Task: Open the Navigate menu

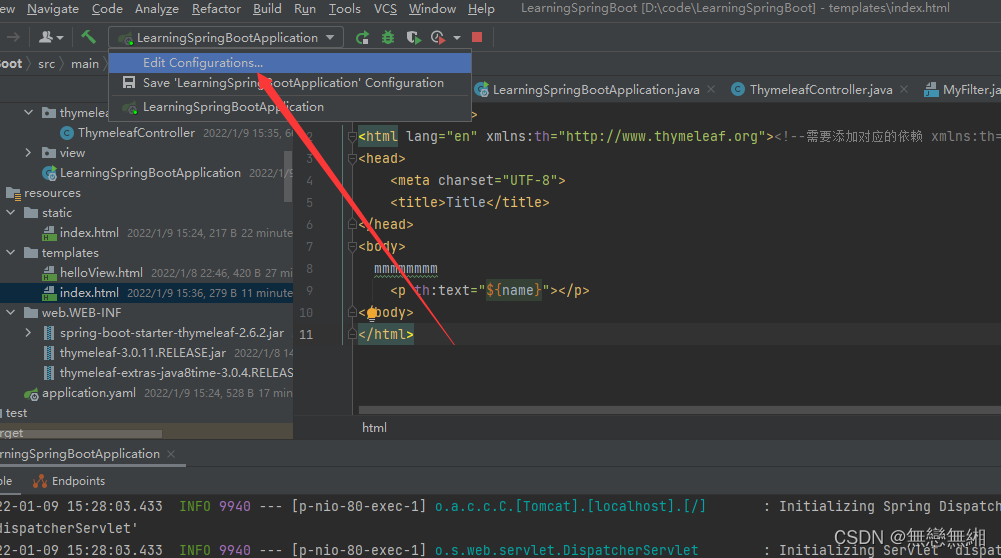Action: [x=52, y=9]
